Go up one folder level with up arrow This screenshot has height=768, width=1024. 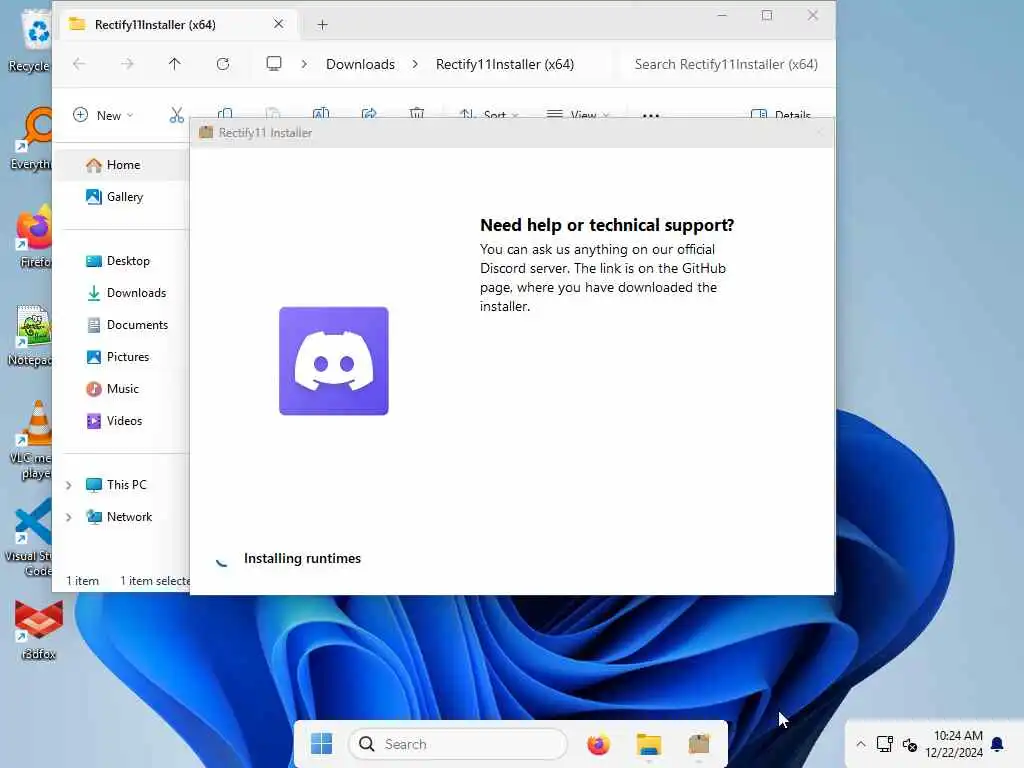click(174, 64)
